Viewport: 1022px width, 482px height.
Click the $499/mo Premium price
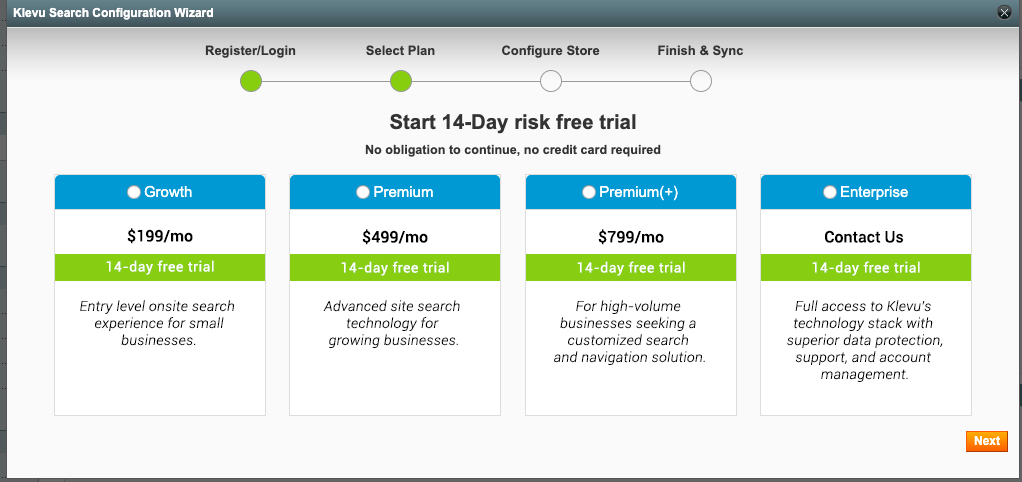coord(395,237)
